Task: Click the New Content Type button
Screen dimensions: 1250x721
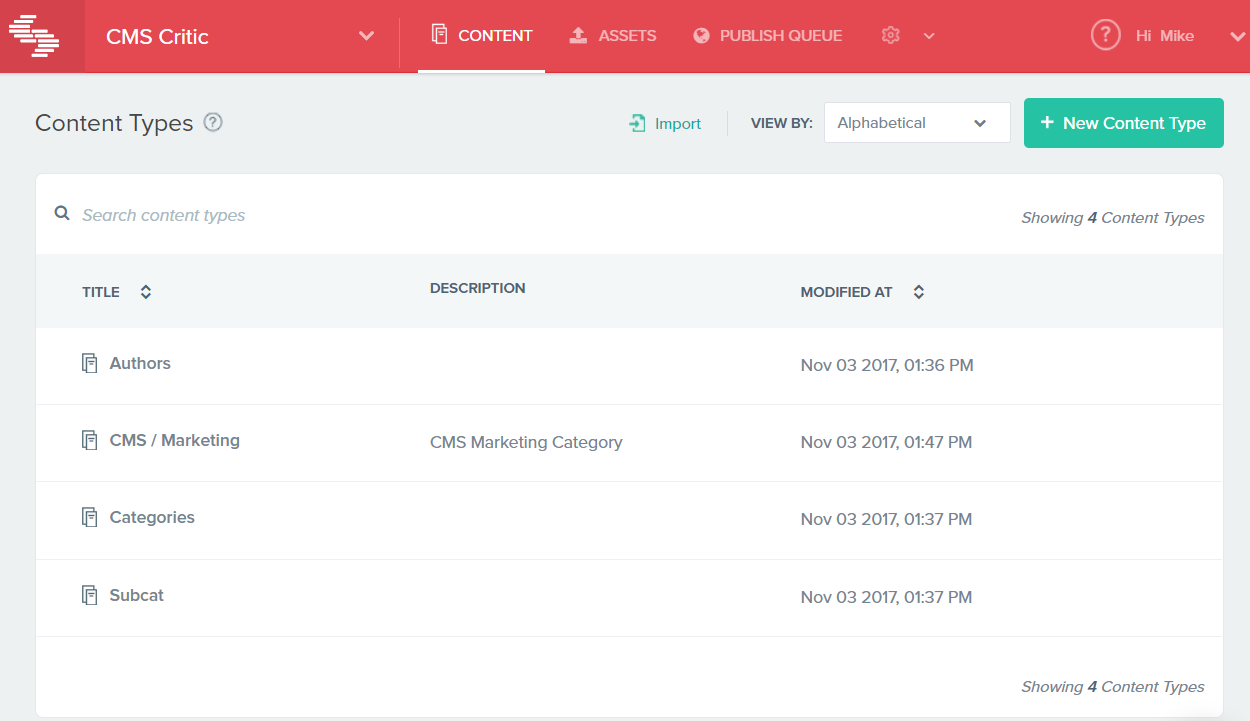Action: point(1122,122)
